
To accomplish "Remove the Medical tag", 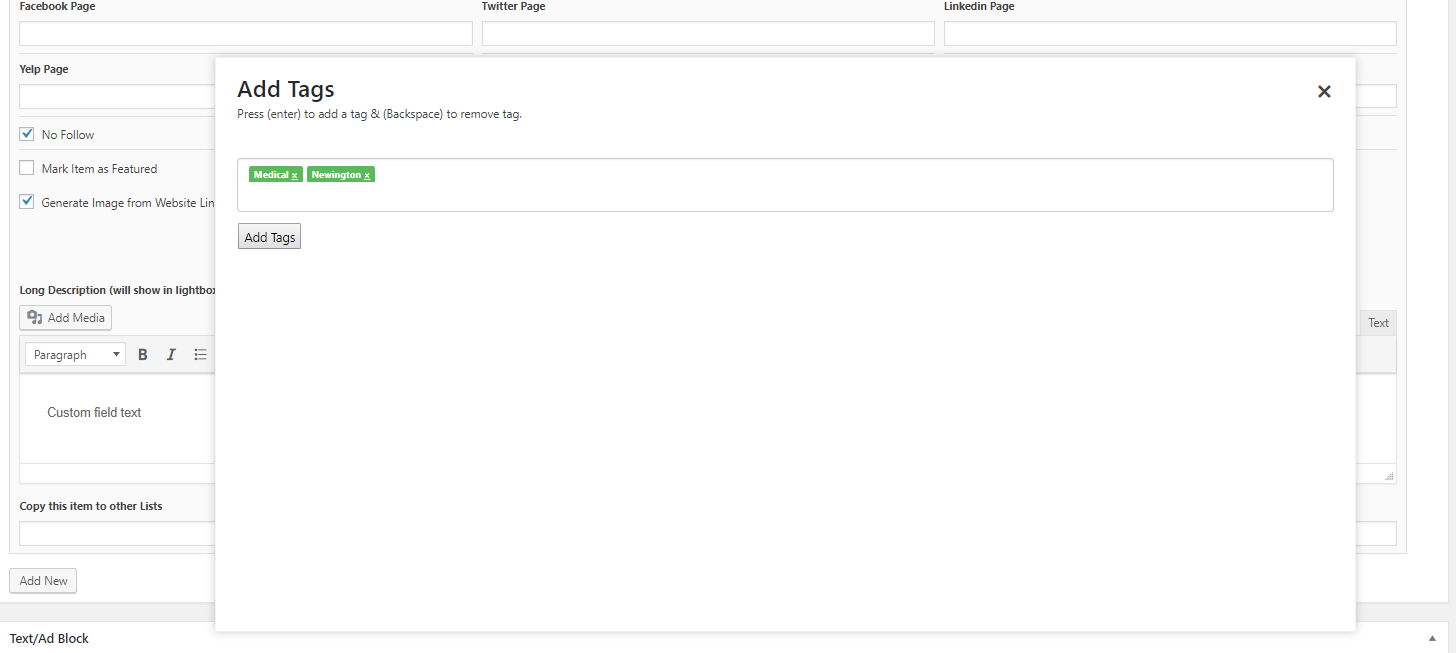I will tap(295, 175).
